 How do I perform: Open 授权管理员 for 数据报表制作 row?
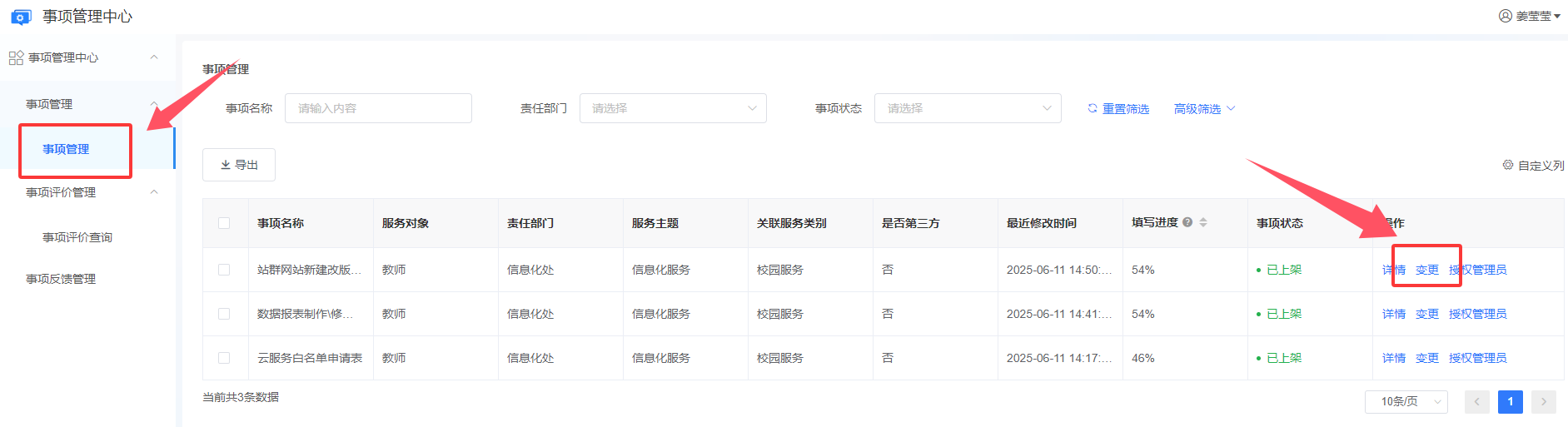point(1477,314)
